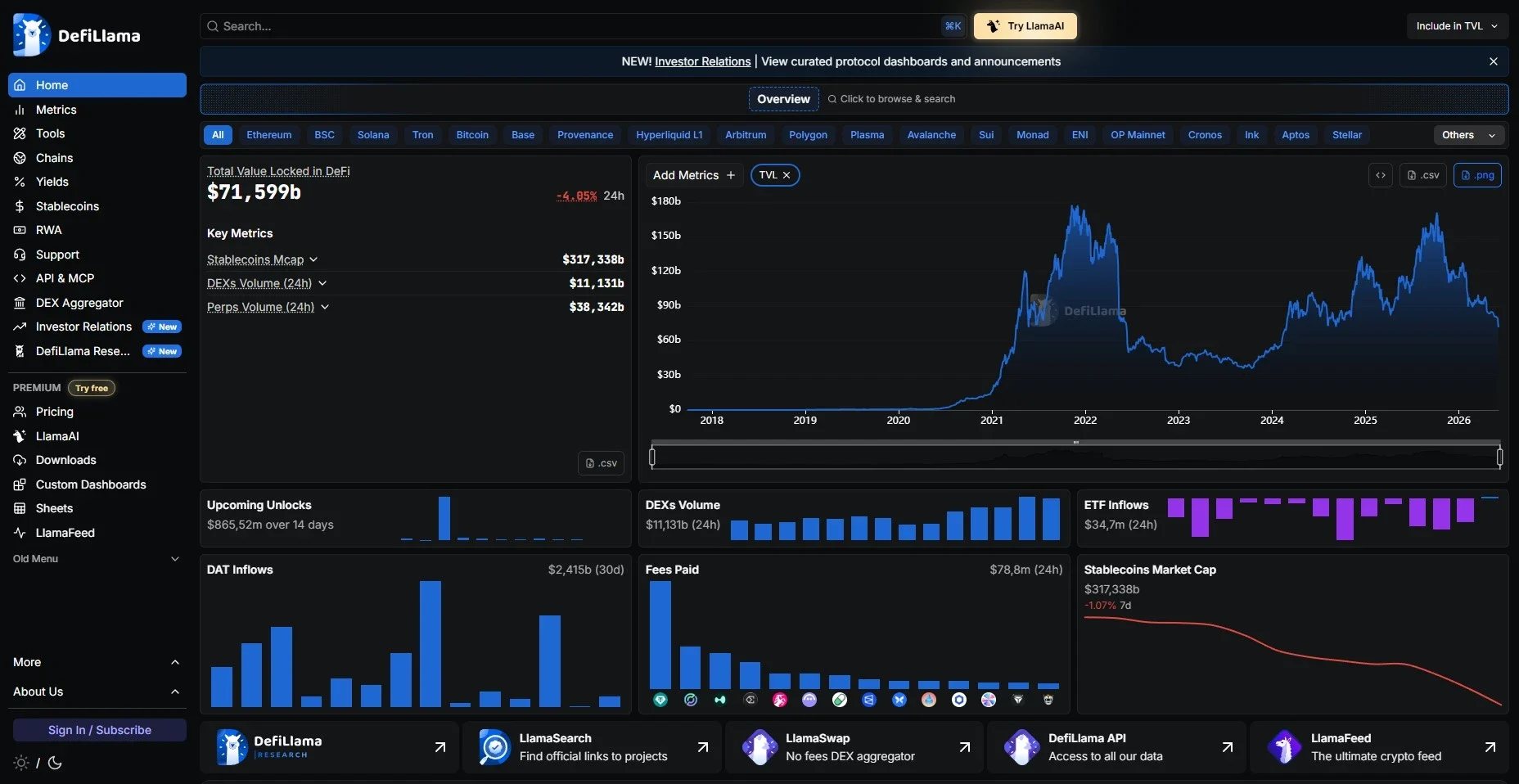Select the Solana chain tab

tap(373, 135)
